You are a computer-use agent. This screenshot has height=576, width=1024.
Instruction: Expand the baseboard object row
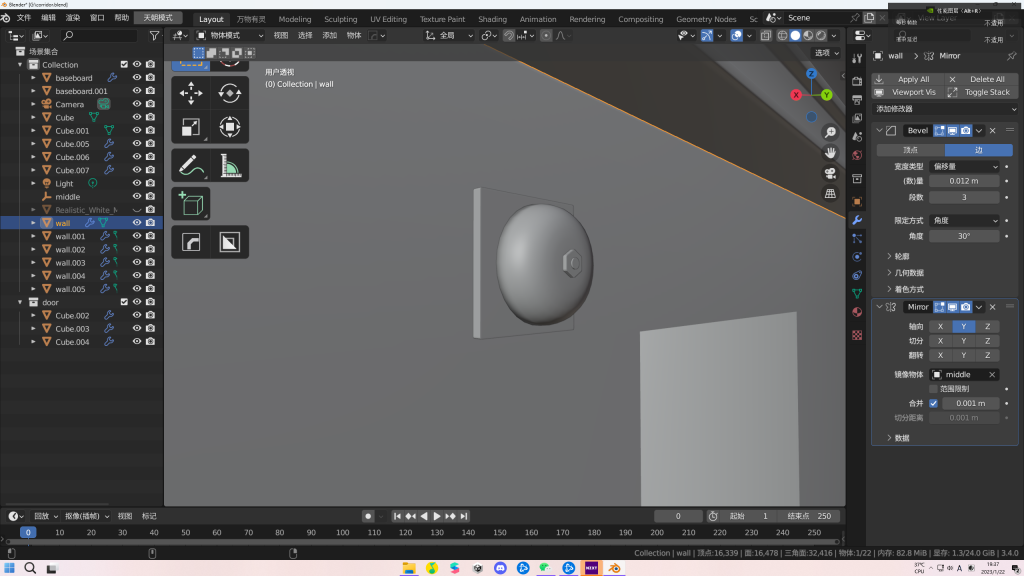(33, 78)
